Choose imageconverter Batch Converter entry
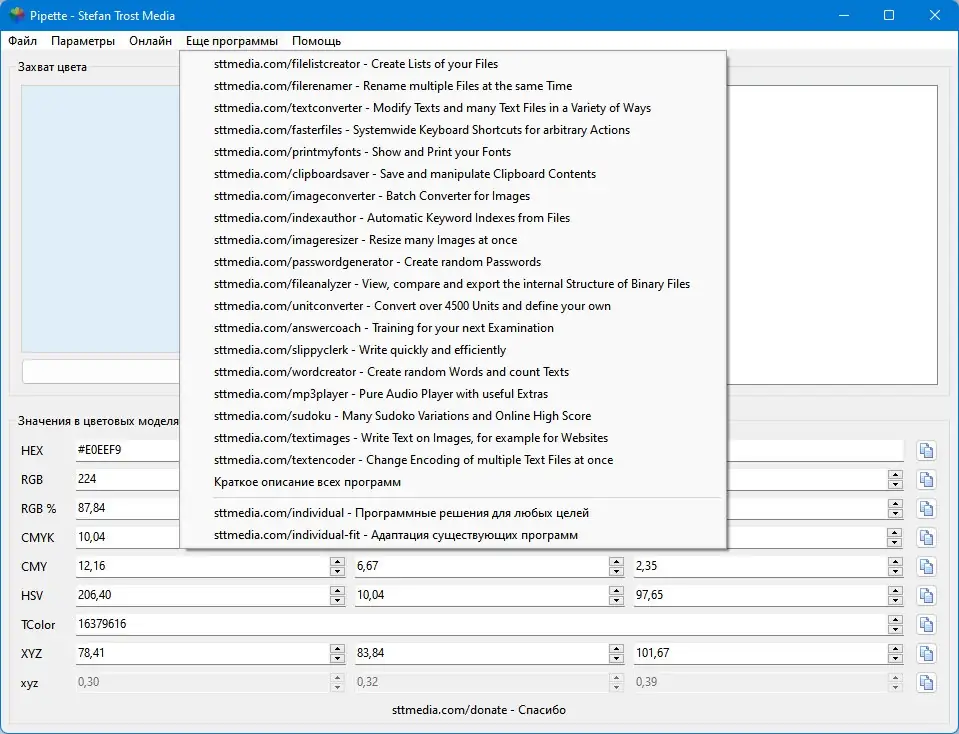The image size is (959, 734). click(453, 196)
